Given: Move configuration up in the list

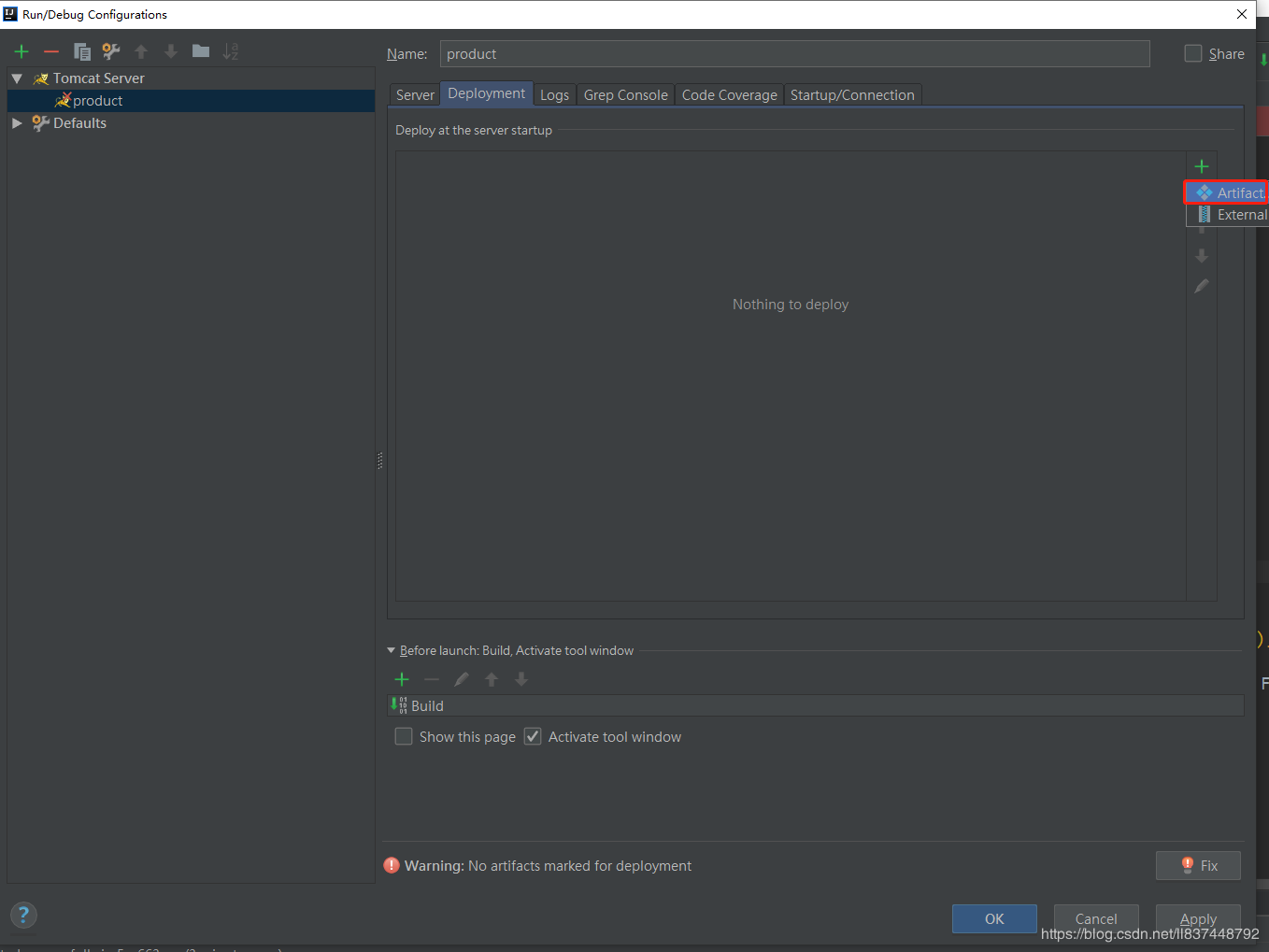Looking at the screenshot, I should (141, 51).
